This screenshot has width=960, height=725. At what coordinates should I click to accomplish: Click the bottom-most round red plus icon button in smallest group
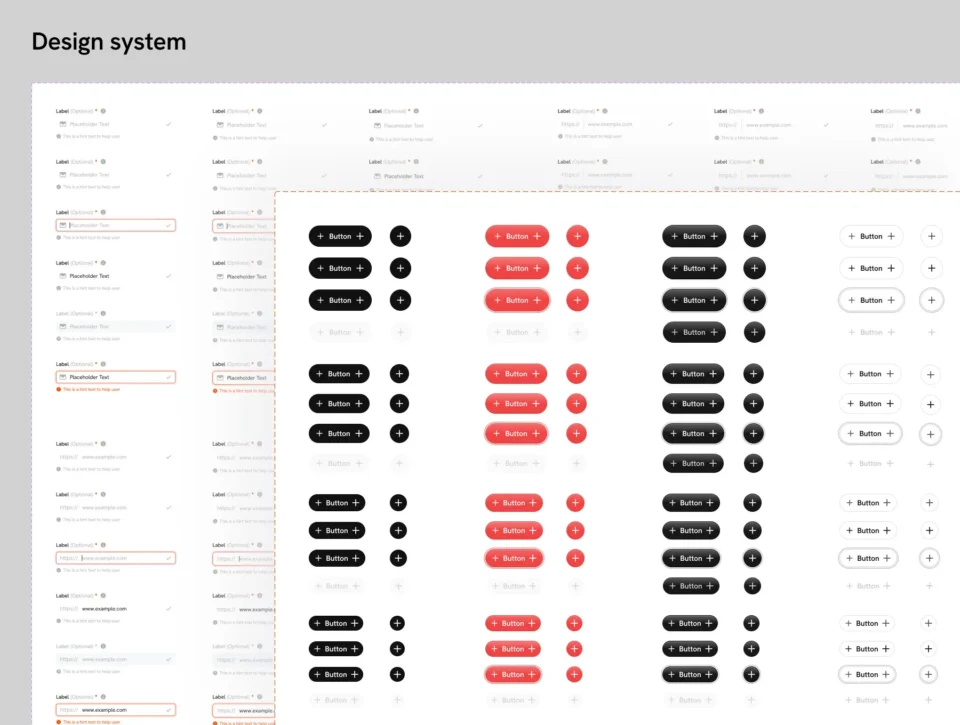tap(574, 674)
